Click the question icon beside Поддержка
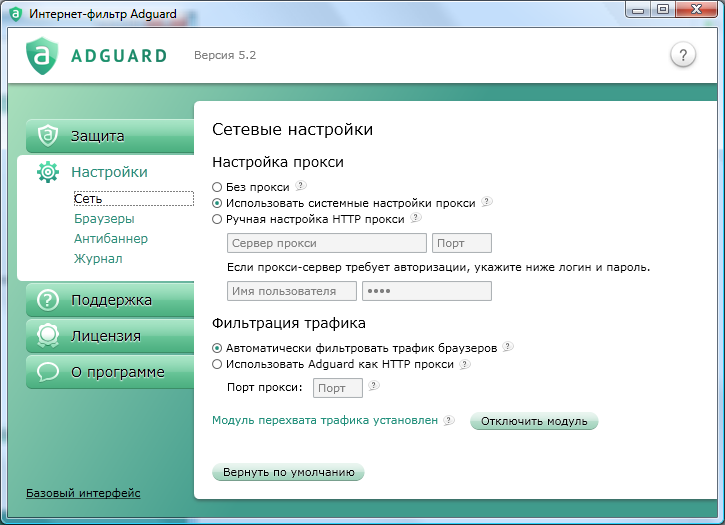The width and height of the screenshot is (725, 525). pyautogui.click(x=48, y=300)
